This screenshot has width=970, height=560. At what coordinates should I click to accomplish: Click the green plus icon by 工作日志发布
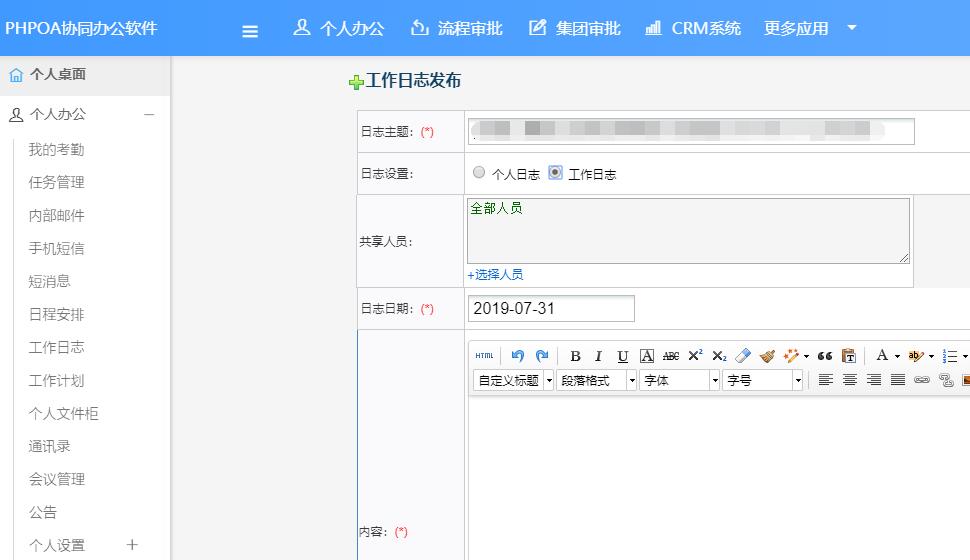click(356, 82)
